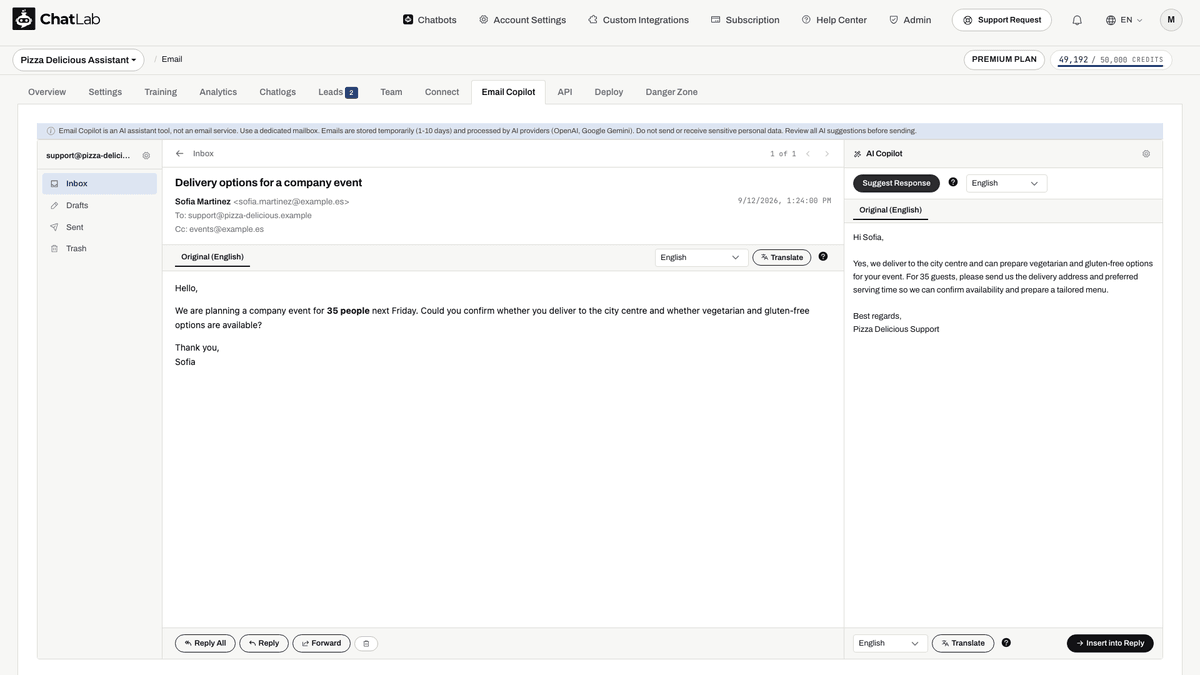Switch to Leads tab
Viewport: 1200px width, 675px height.
point(337,92)
